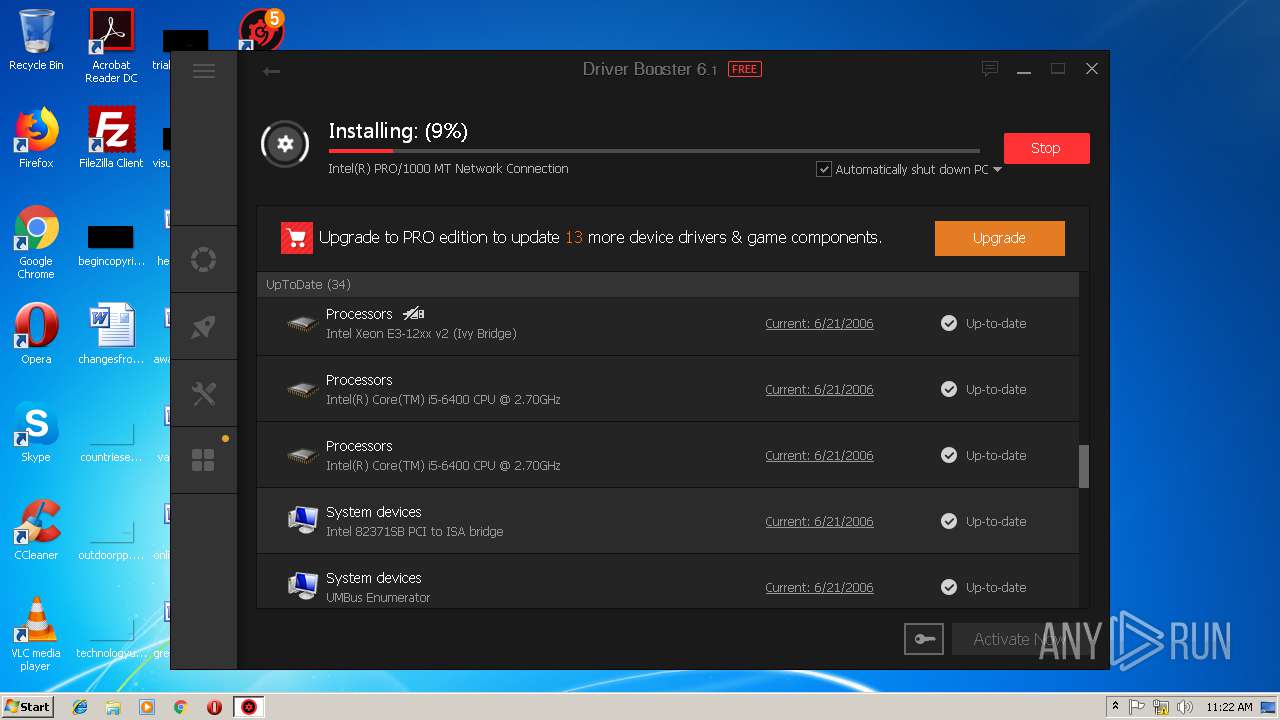1280x720 pixels.
Task: Show hidden system tray icons
Action: tap(1115, 706)
